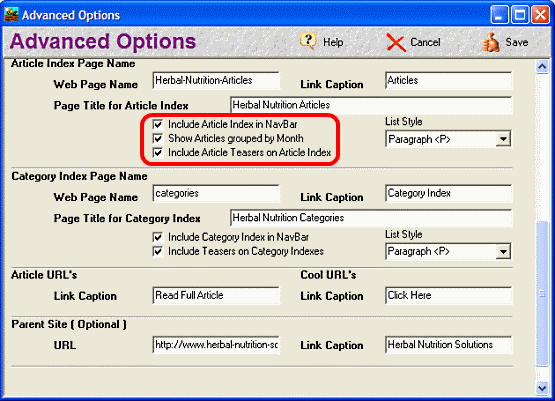555x401 pixels.
Task: Minimize the Advanced Options window
Action: pos(499,15)
